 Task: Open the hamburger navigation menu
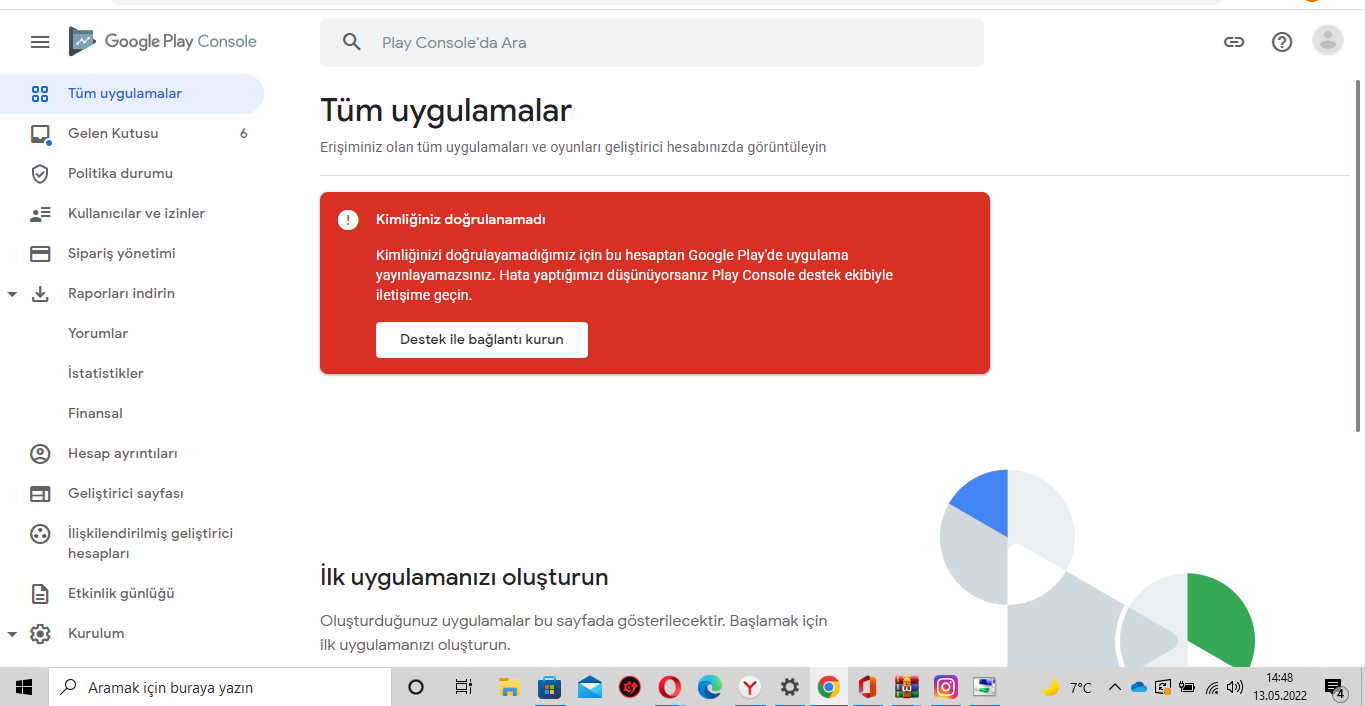[x=40, y=42]
